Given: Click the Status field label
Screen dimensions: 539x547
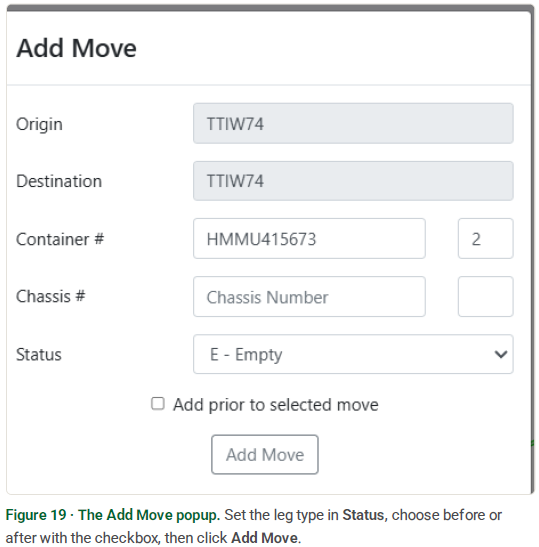Looking at the screenshot, I should click(x=39, y=354).
